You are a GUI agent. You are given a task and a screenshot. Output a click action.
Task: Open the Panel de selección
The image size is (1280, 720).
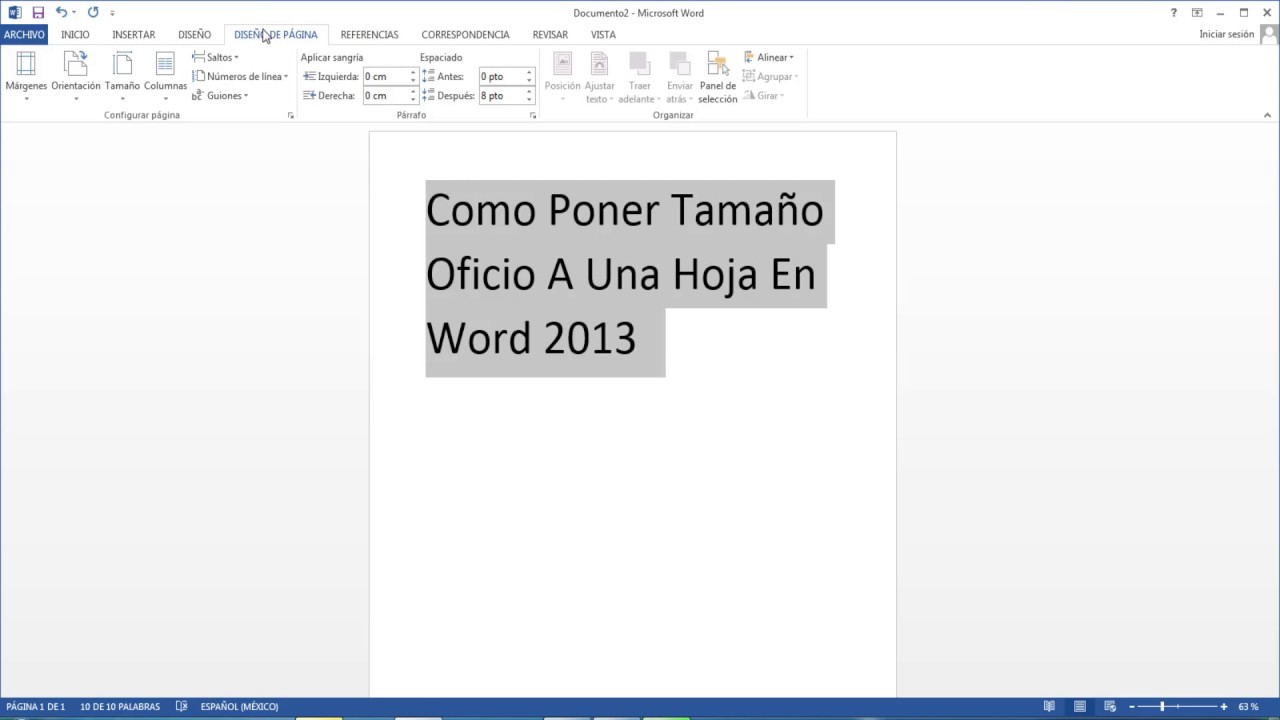click(717, 77)
